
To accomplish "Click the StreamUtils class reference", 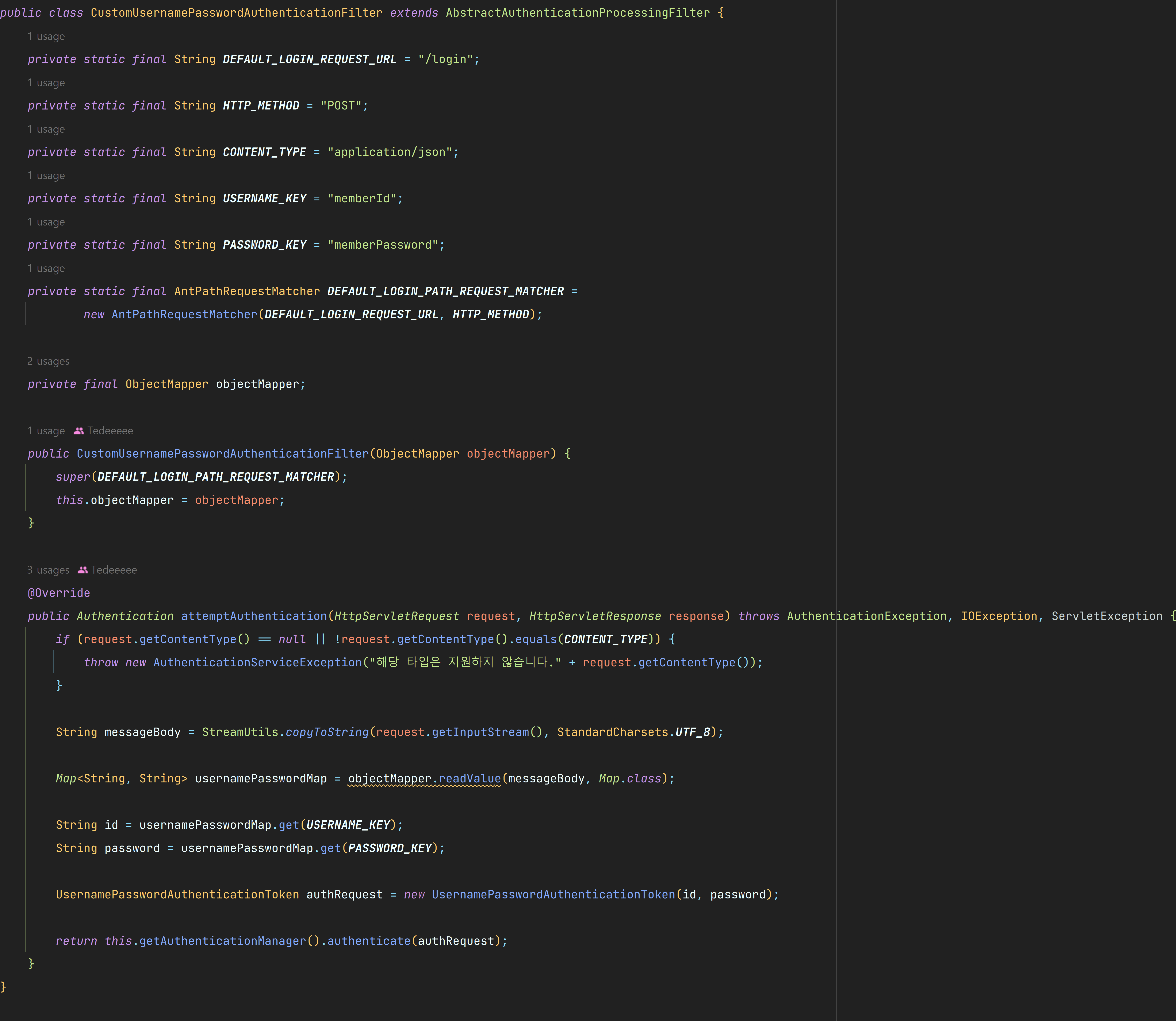I will [x=240, y=732].
